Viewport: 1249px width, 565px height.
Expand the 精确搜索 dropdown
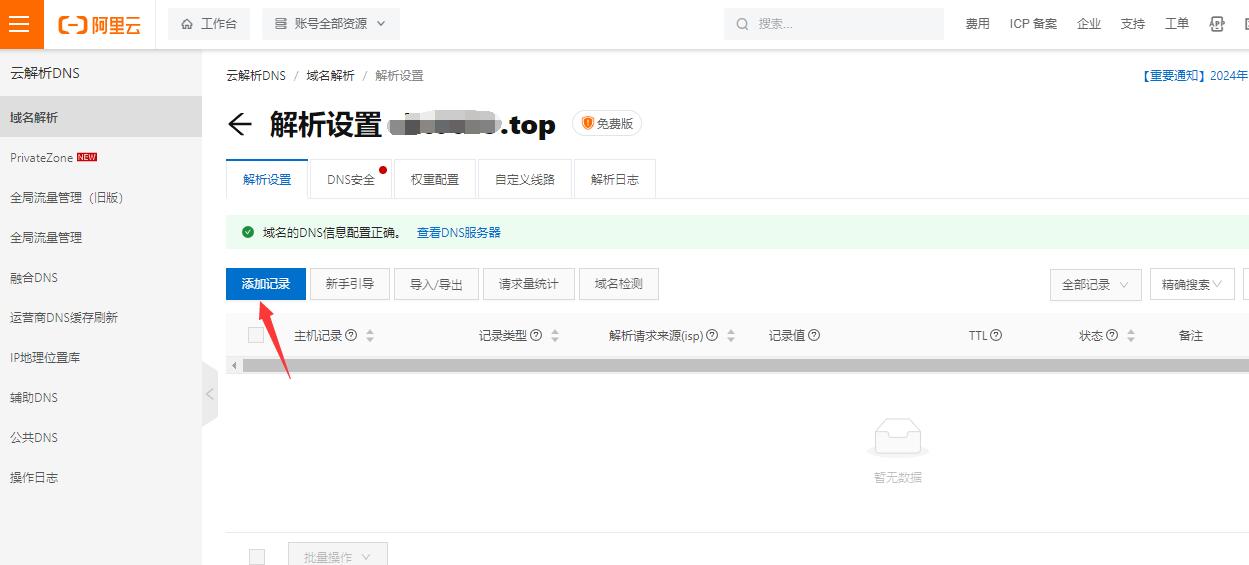point(1192,284)
